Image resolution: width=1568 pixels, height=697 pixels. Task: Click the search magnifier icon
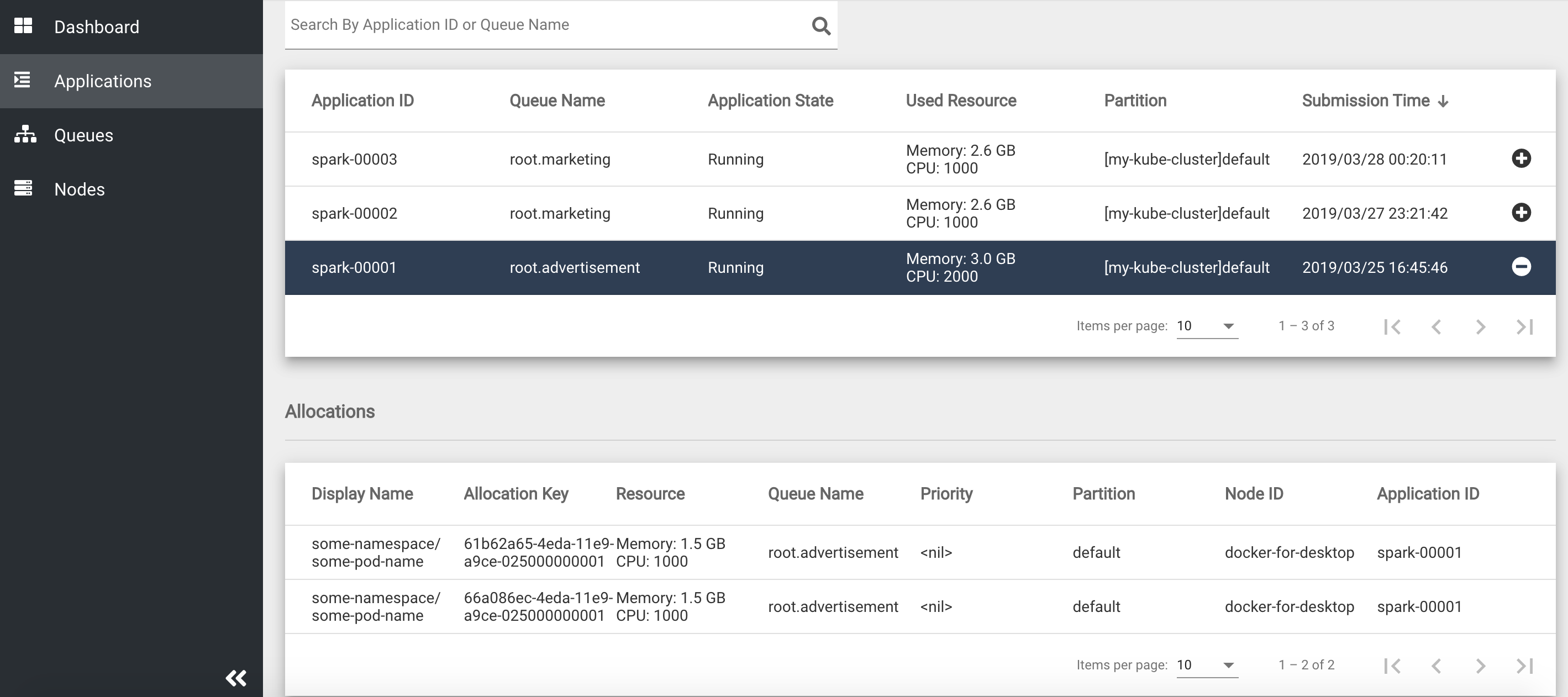pyautogui.click(x=821, y=25)
